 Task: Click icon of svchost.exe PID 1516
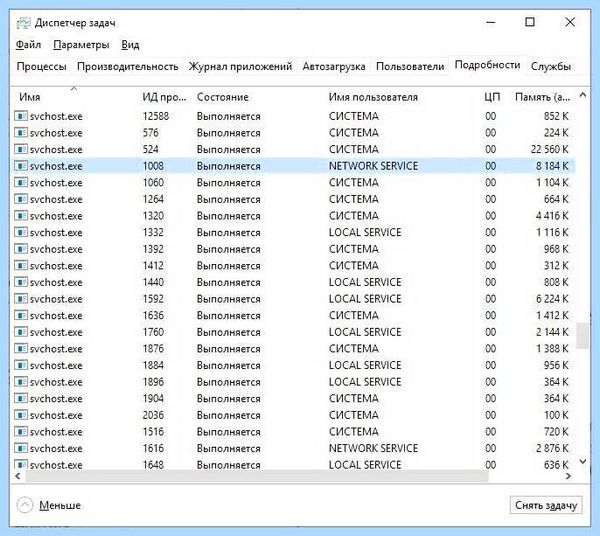21,432
